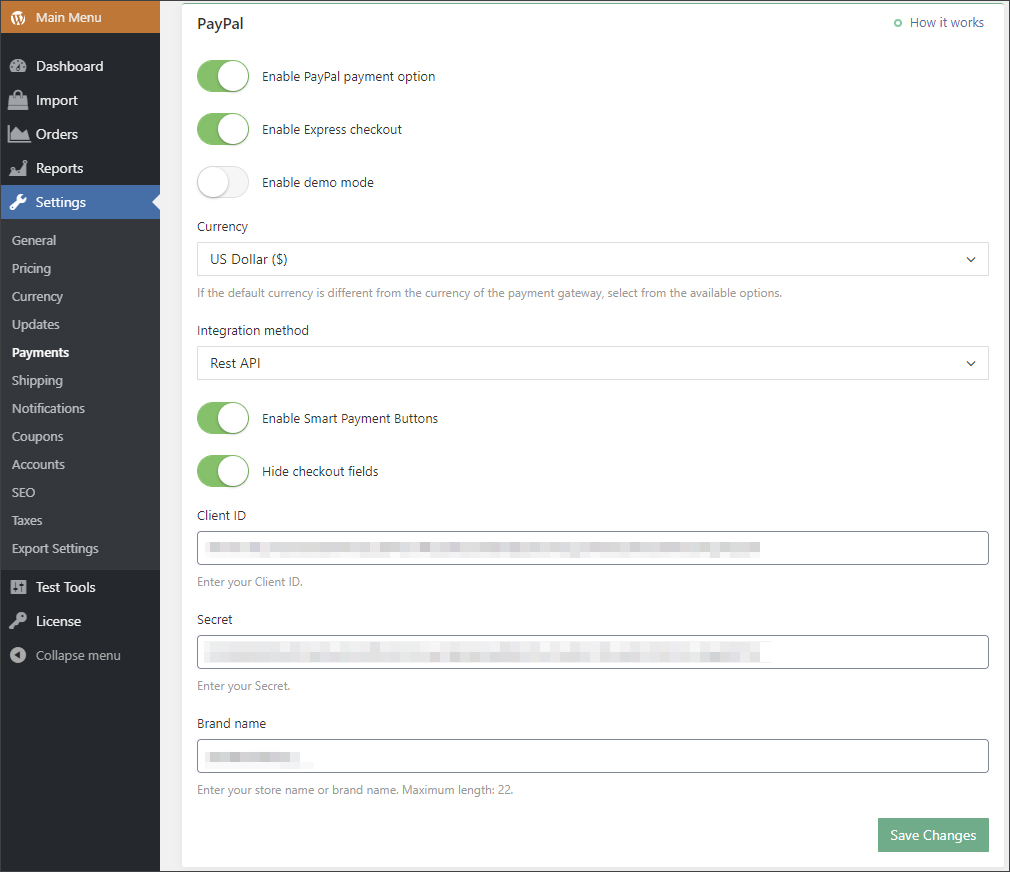Screen dimensions: 1010x872
Task: Click the Hide checkout fields label
Action: [320, 471]
